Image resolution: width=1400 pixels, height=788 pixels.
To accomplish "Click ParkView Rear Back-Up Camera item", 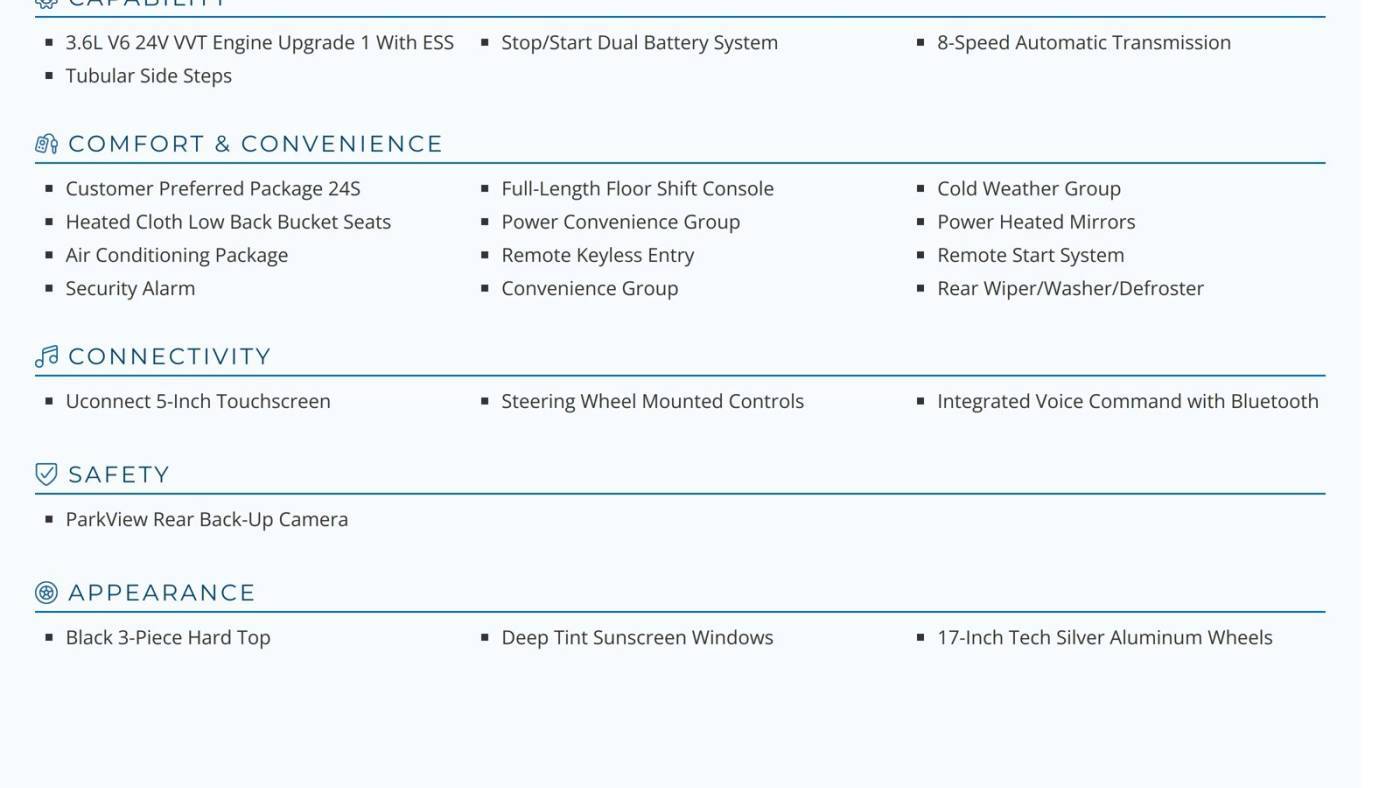I will pos(207,519).
